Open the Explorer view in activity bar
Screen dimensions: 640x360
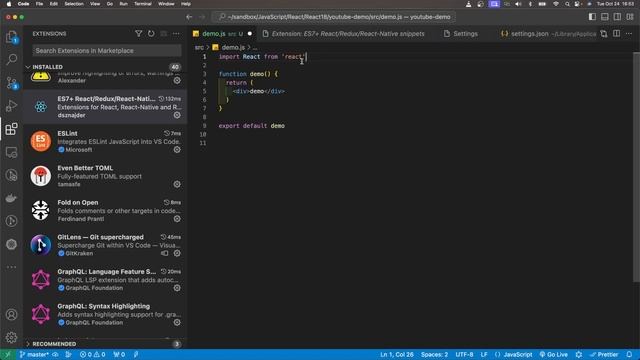[x=11, y=37]
